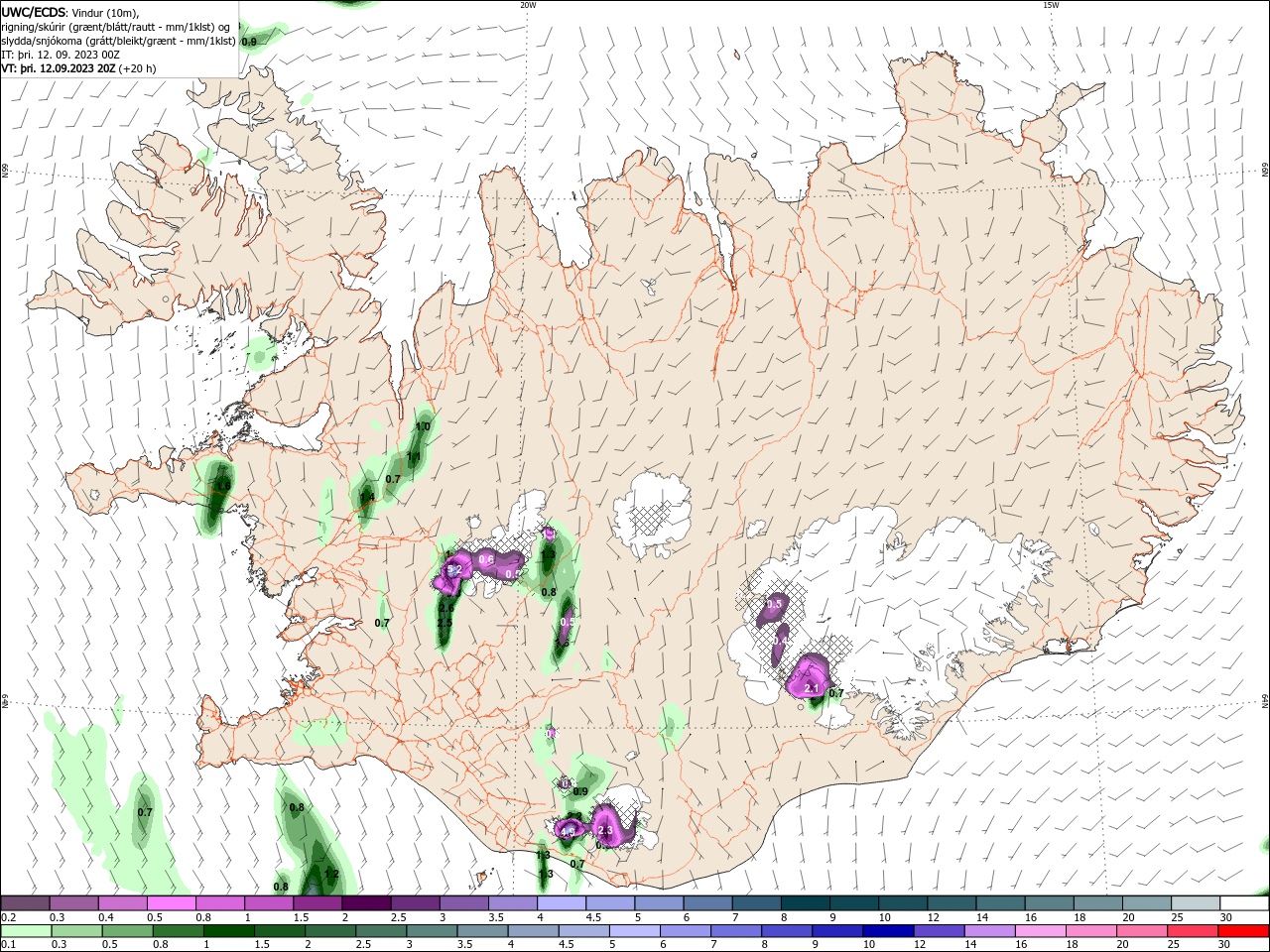The image size is (1270, 952).
Task: Click the dark teal upper swatch between 8 and 9
Action: [x=807, y=902]
